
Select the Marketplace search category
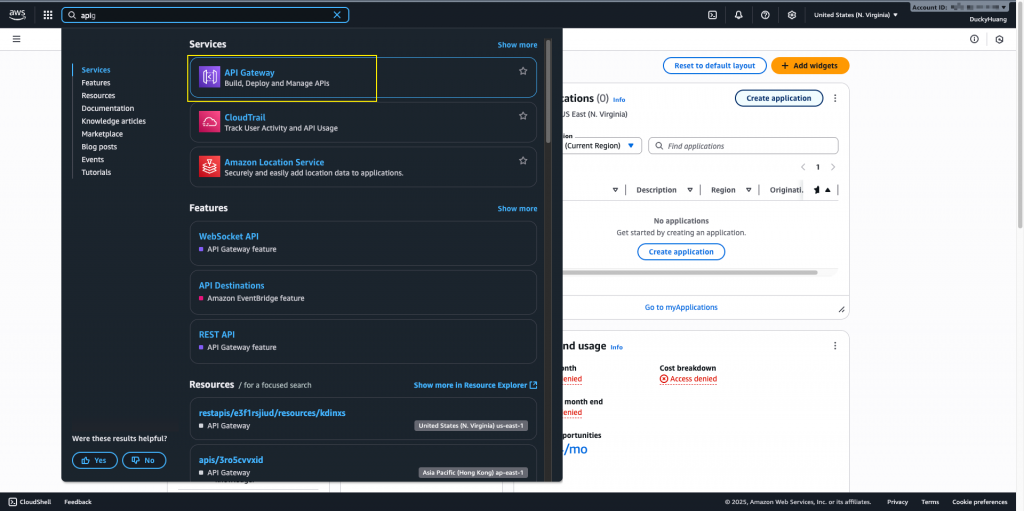pos(102,134)
